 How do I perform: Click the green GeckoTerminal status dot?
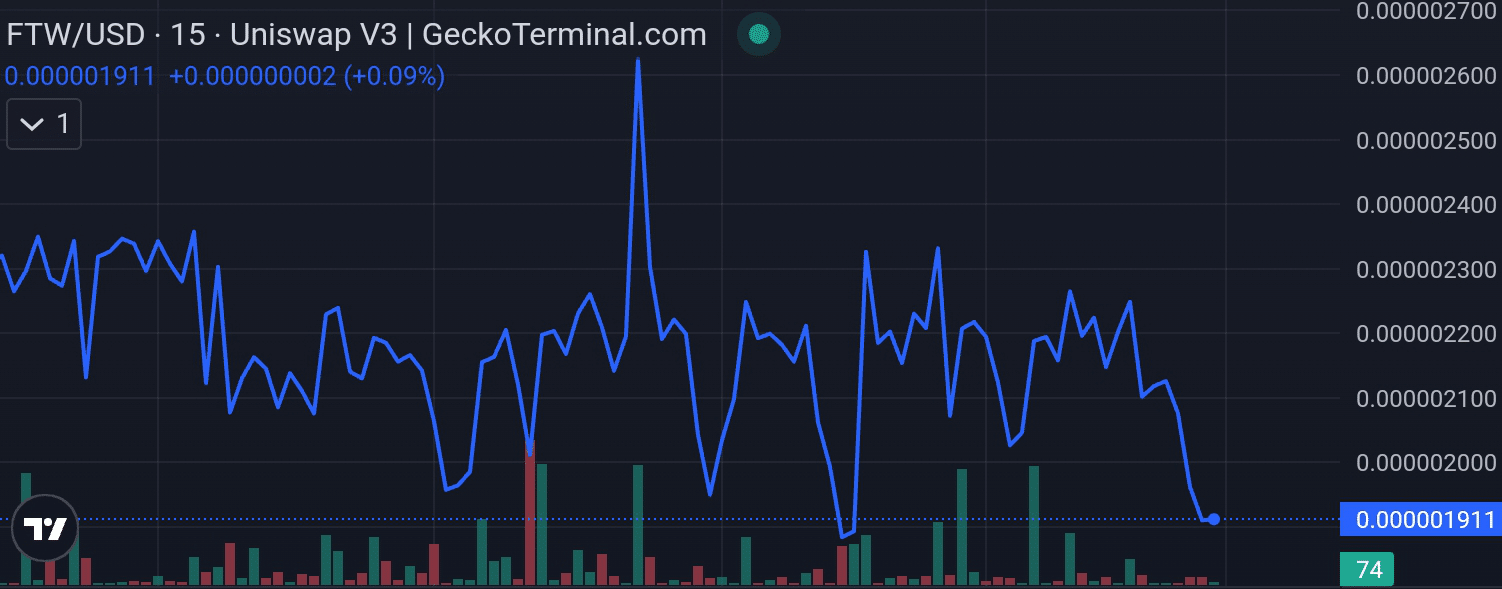coord(758,34)
